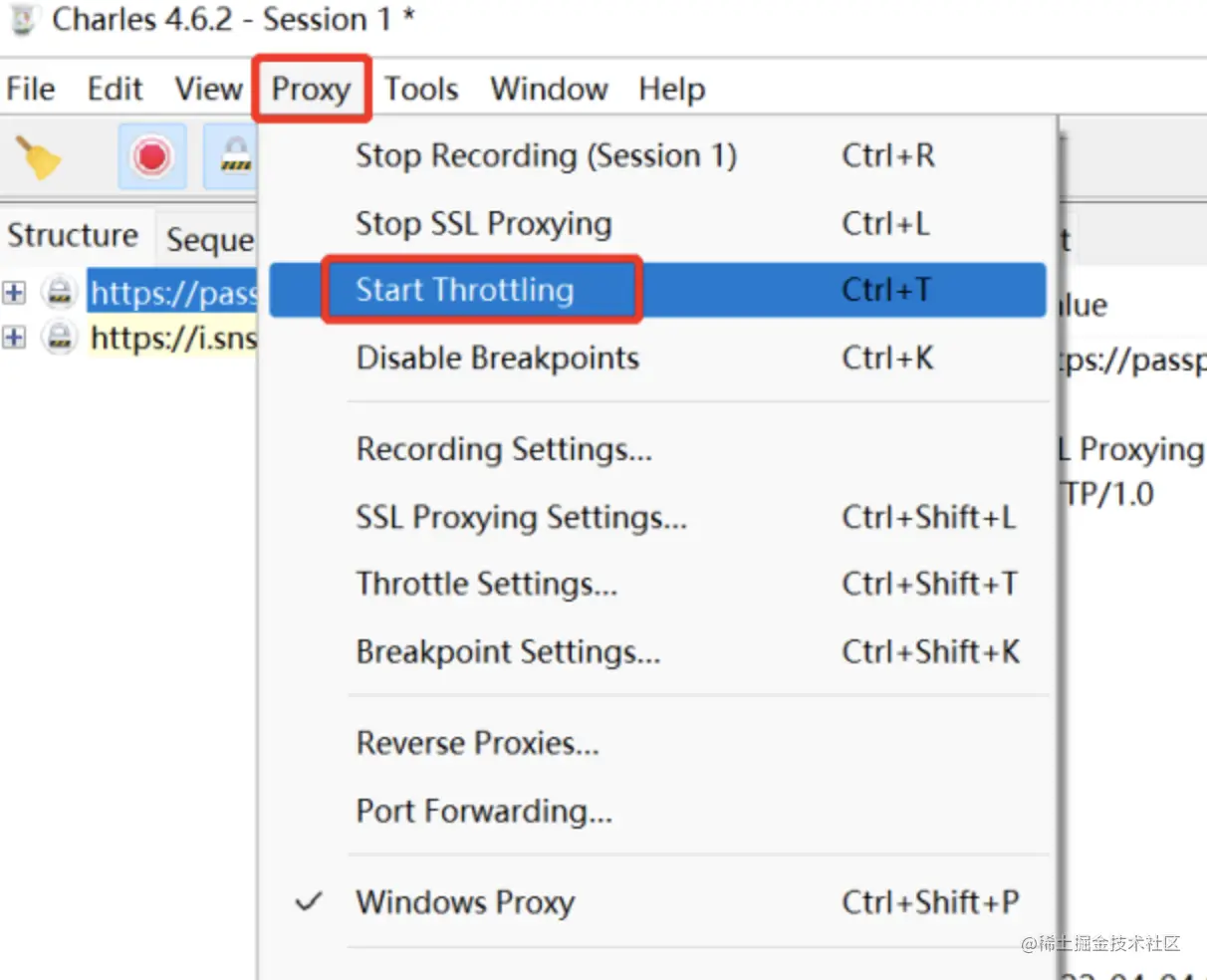The image size is (1207, 980).
Task: Close the open Proxy menu
Action: [312, 90]
